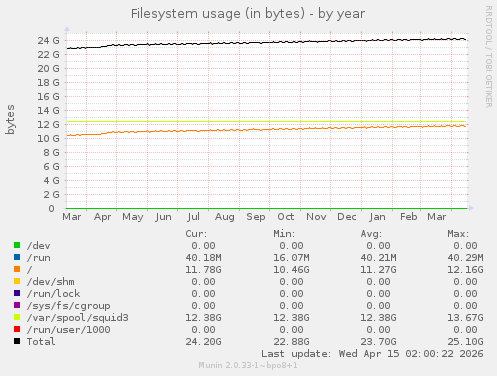Select the /sys/fs/cgroup legend label
This screenshot has width=497, height=376.
(69, 306)
